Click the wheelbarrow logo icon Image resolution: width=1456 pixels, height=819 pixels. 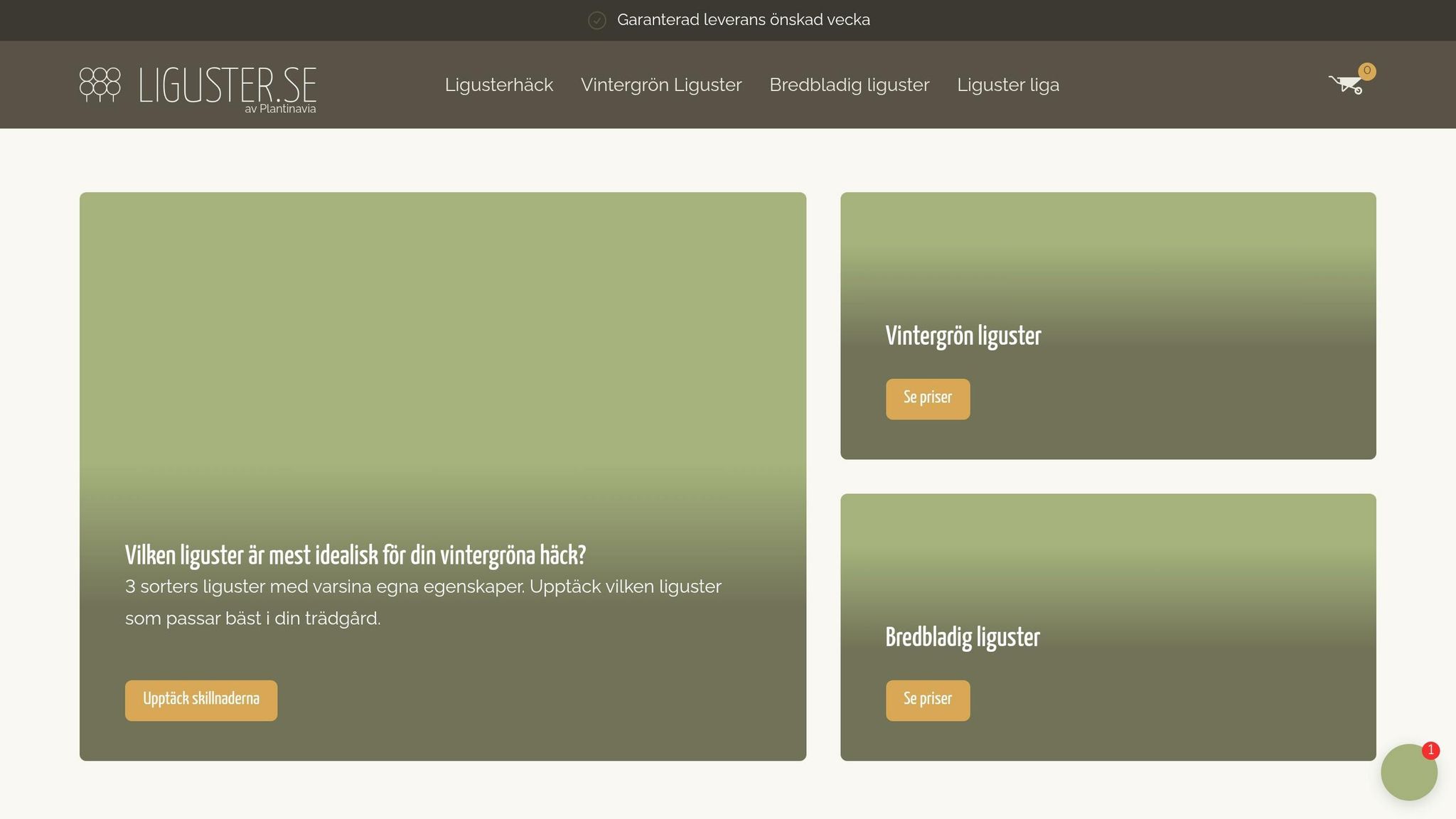100,85
